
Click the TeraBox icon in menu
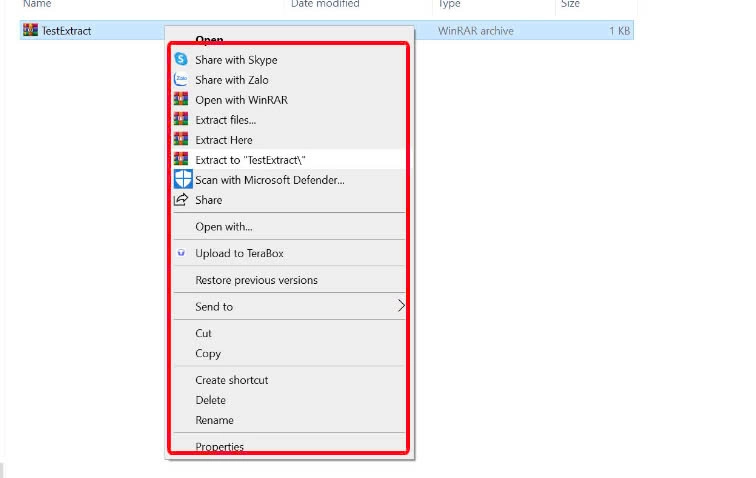181,253
